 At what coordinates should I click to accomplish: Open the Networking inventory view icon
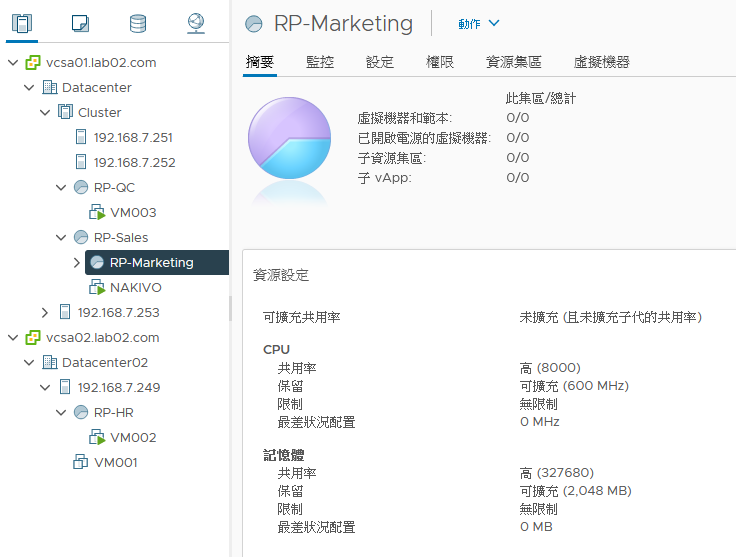196,23
